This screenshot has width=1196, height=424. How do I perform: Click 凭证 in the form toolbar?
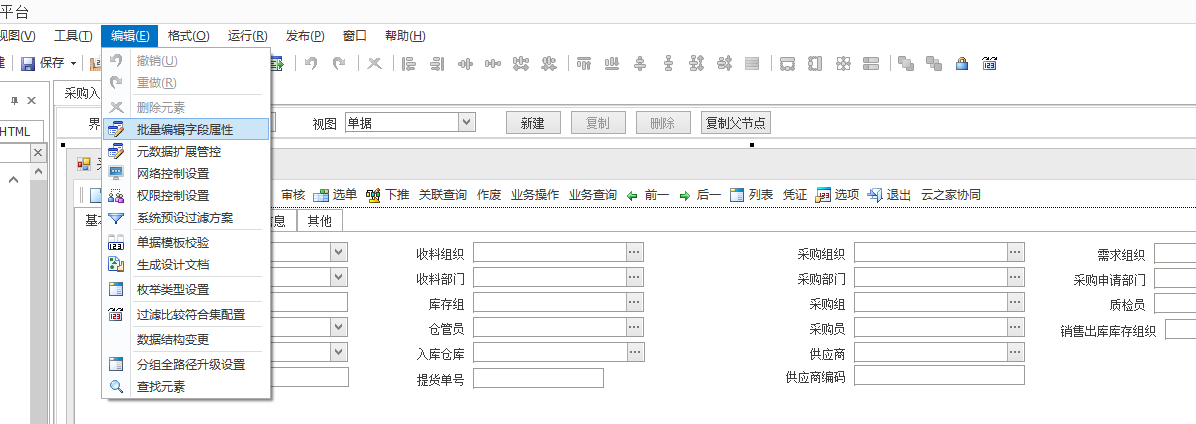tap(795, 195)
